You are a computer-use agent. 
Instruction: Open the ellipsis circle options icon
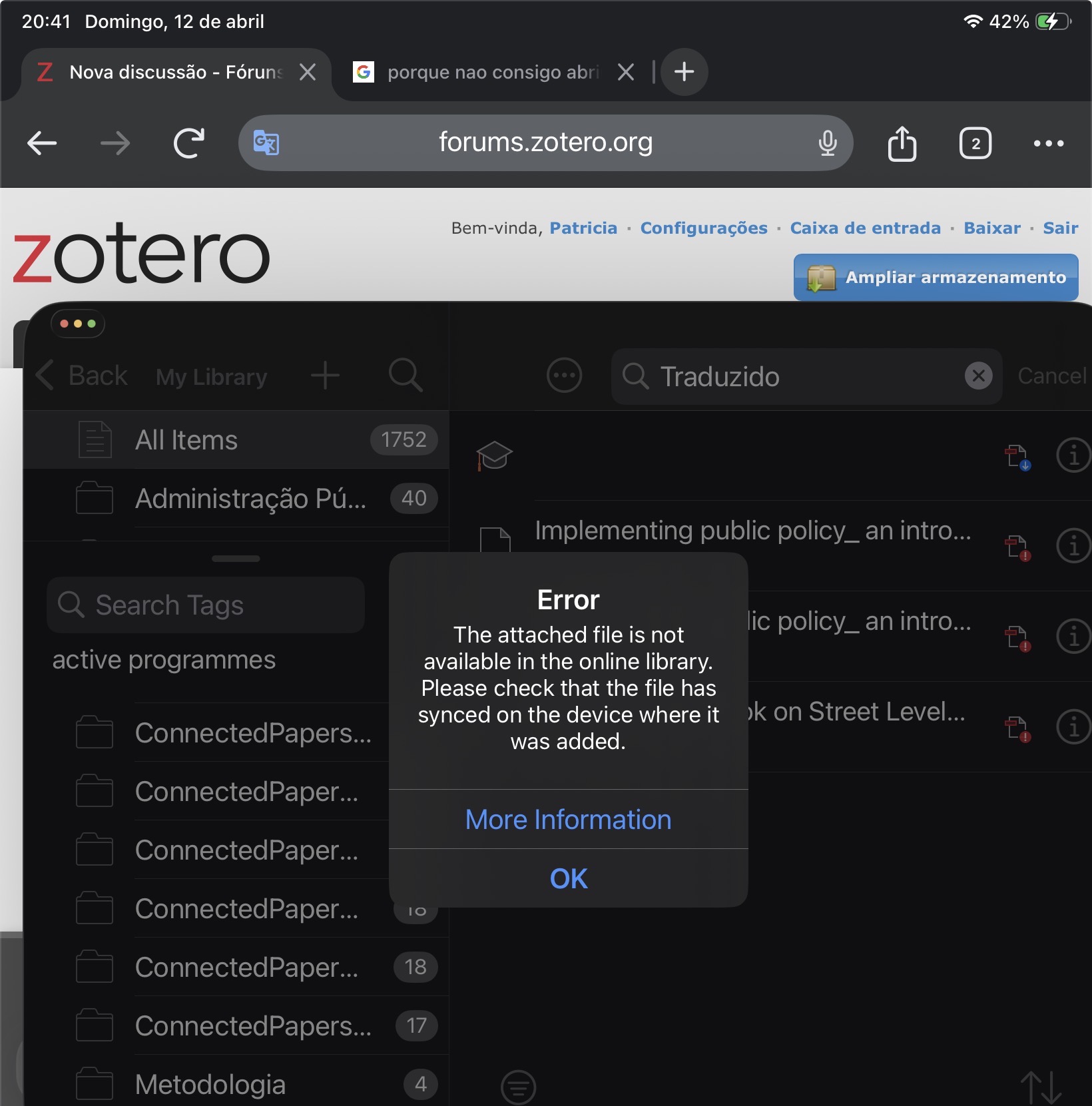click(x=564, y=376)
